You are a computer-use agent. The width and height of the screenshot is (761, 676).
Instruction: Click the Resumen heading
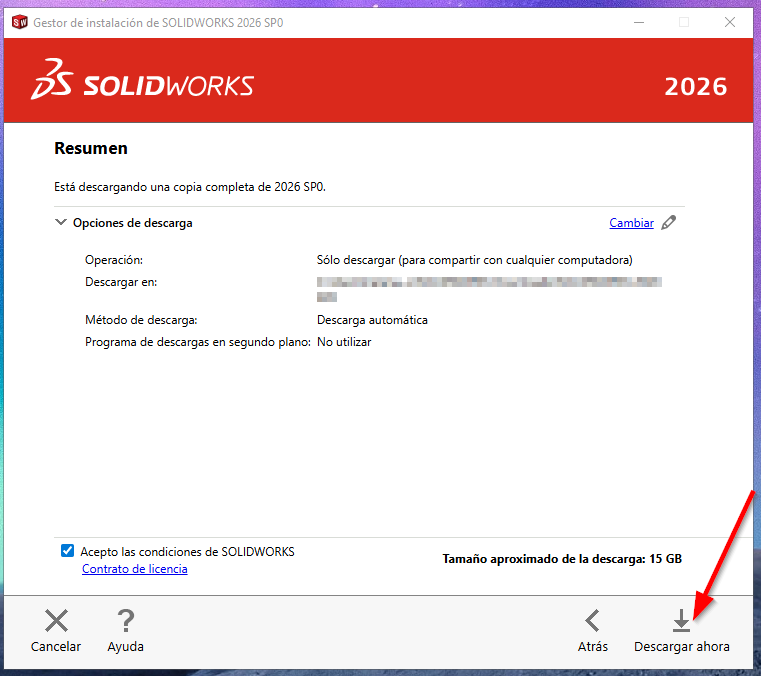(91, 148)
